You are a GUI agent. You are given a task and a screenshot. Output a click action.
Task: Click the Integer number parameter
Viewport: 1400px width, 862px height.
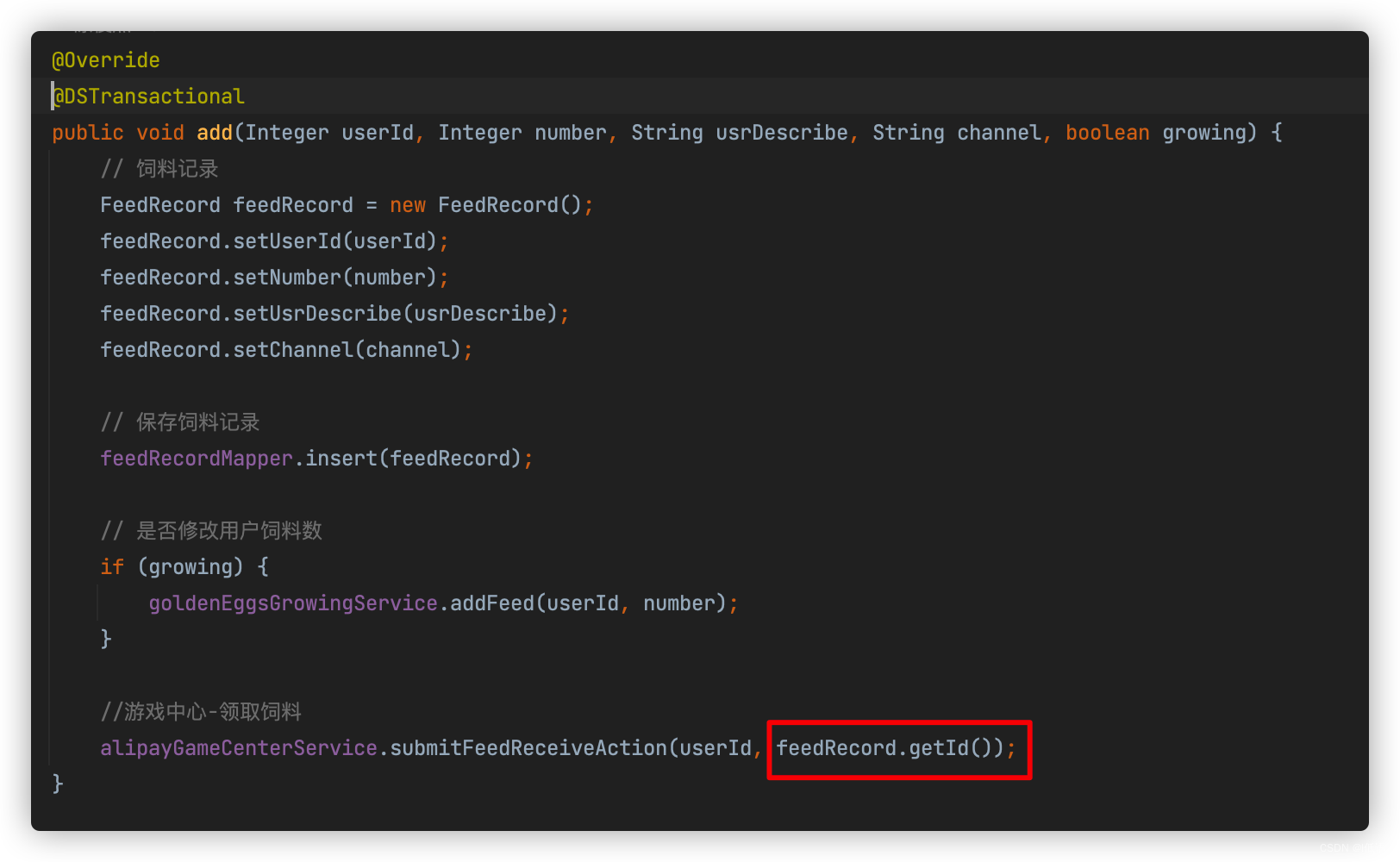[x=522, y=133]
